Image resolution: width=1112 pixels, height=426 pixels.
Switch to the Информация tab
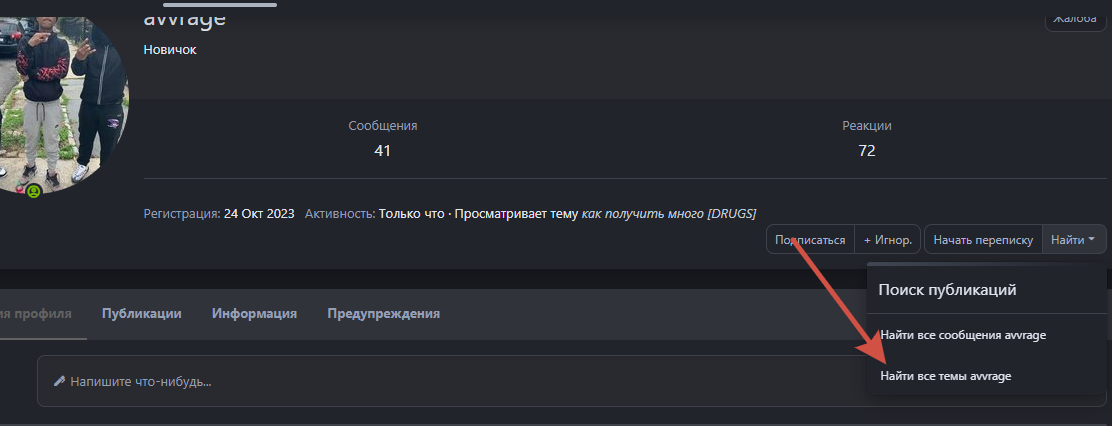pos(254,313)
